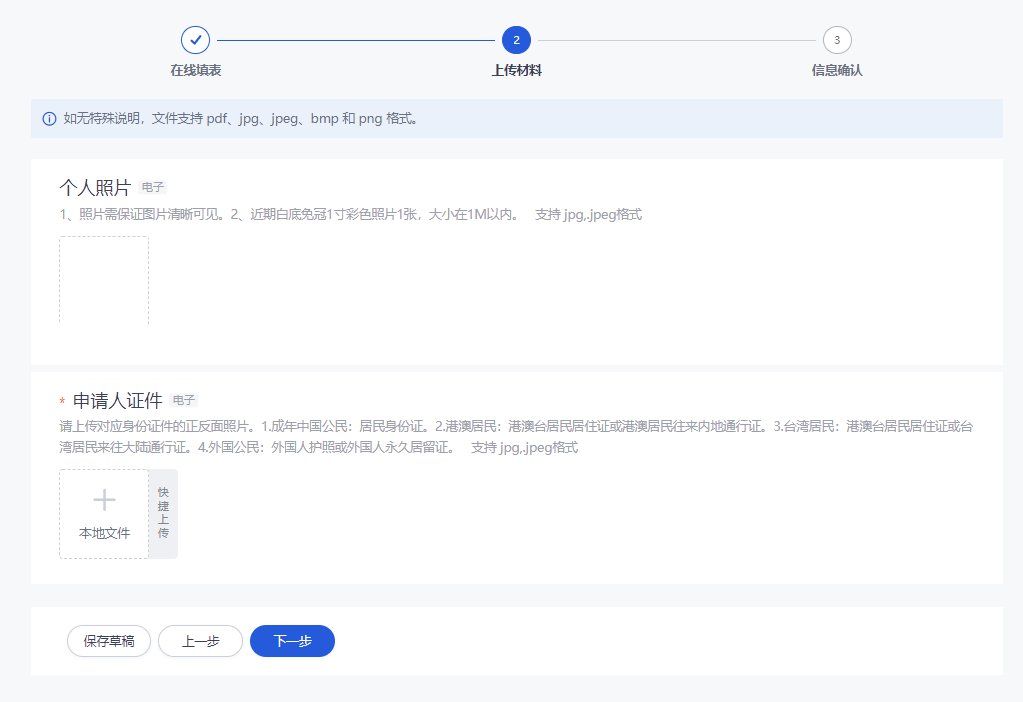Go back with the 上一步 button
The width and height of the screenshot is (1023, 702).
click(x=200, y=641)
